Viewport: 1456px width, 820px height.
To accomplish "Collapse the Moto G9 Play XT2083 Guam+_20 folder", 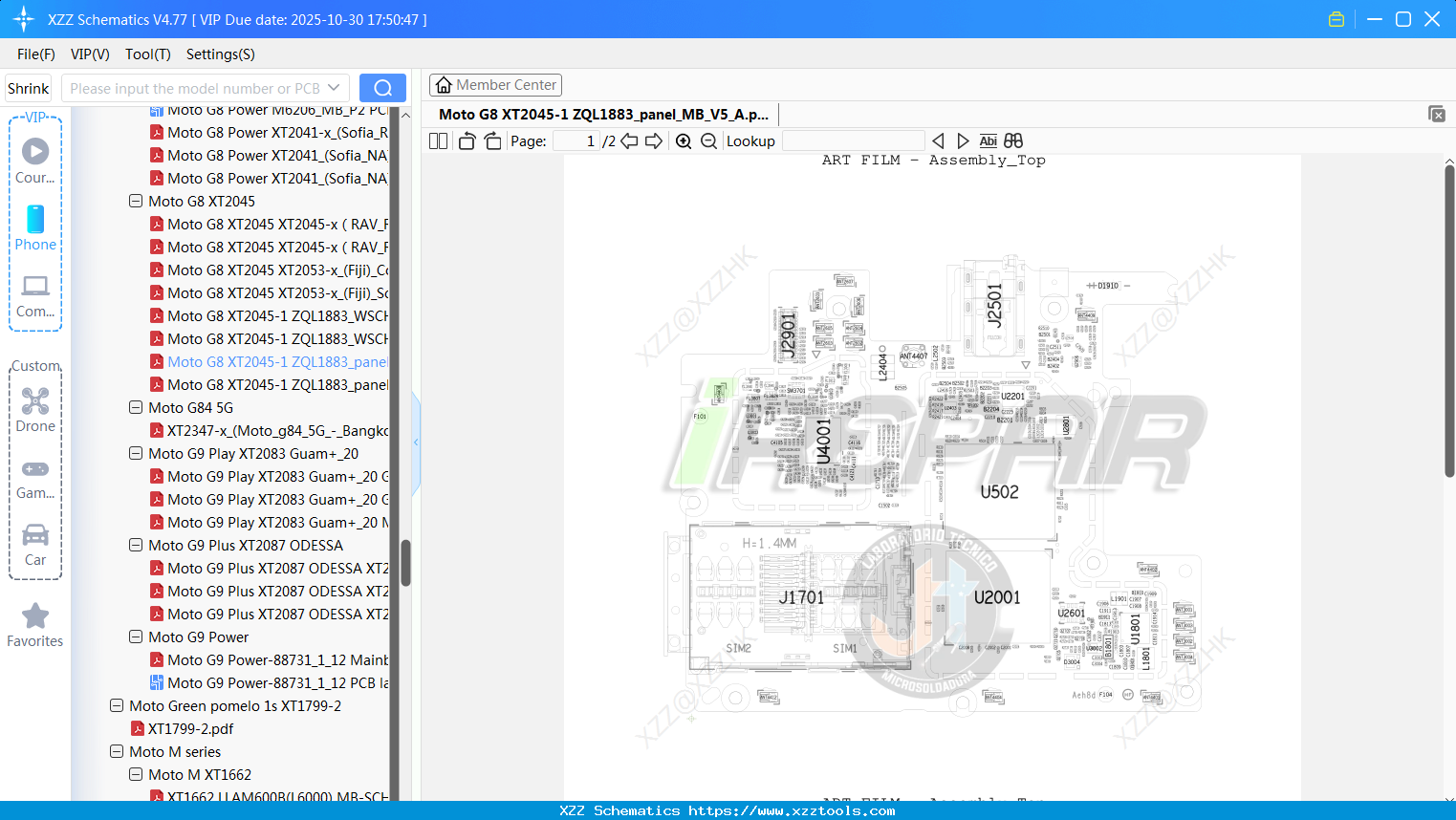I will click(136, 454).
